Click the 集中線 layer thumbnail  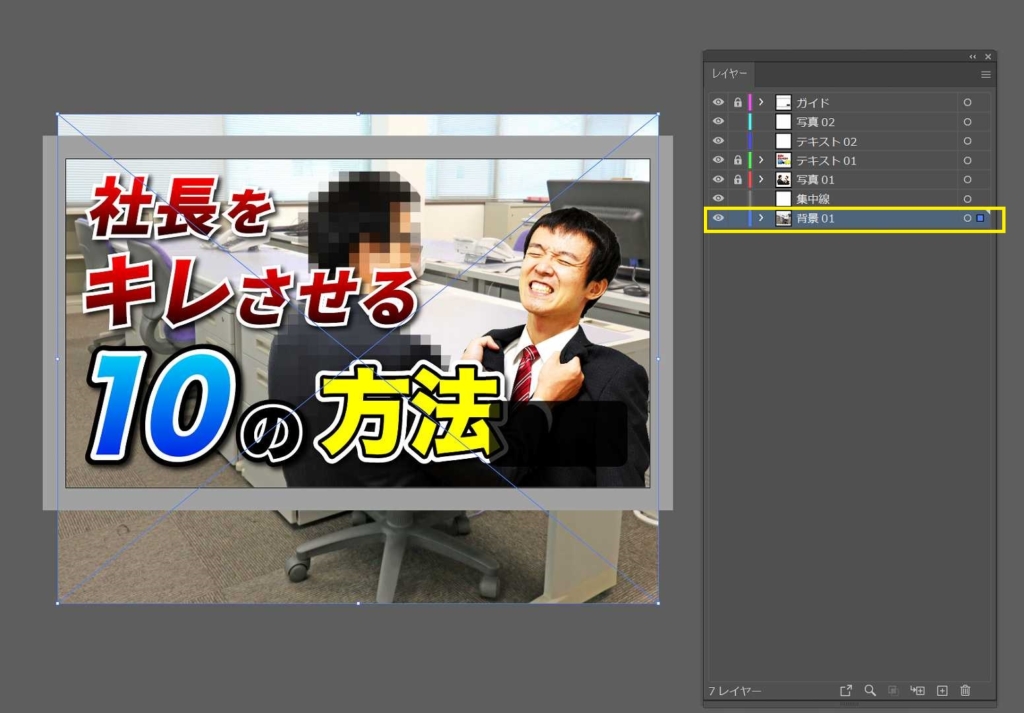point(783,198)
